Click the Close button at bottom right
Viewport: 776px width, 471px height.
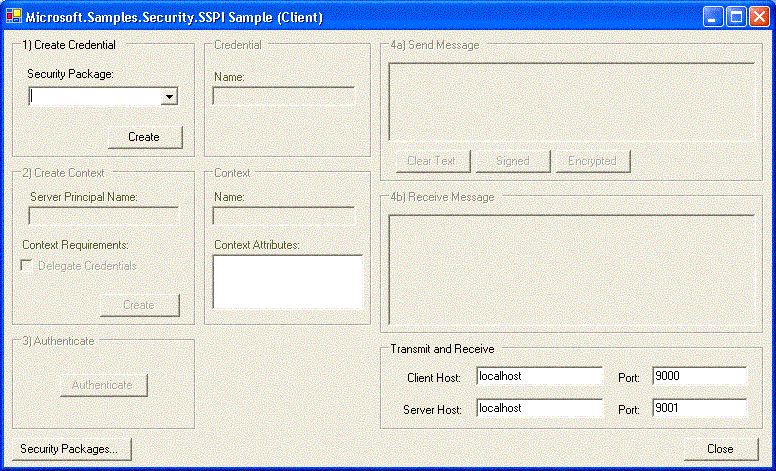click(721, 449)
